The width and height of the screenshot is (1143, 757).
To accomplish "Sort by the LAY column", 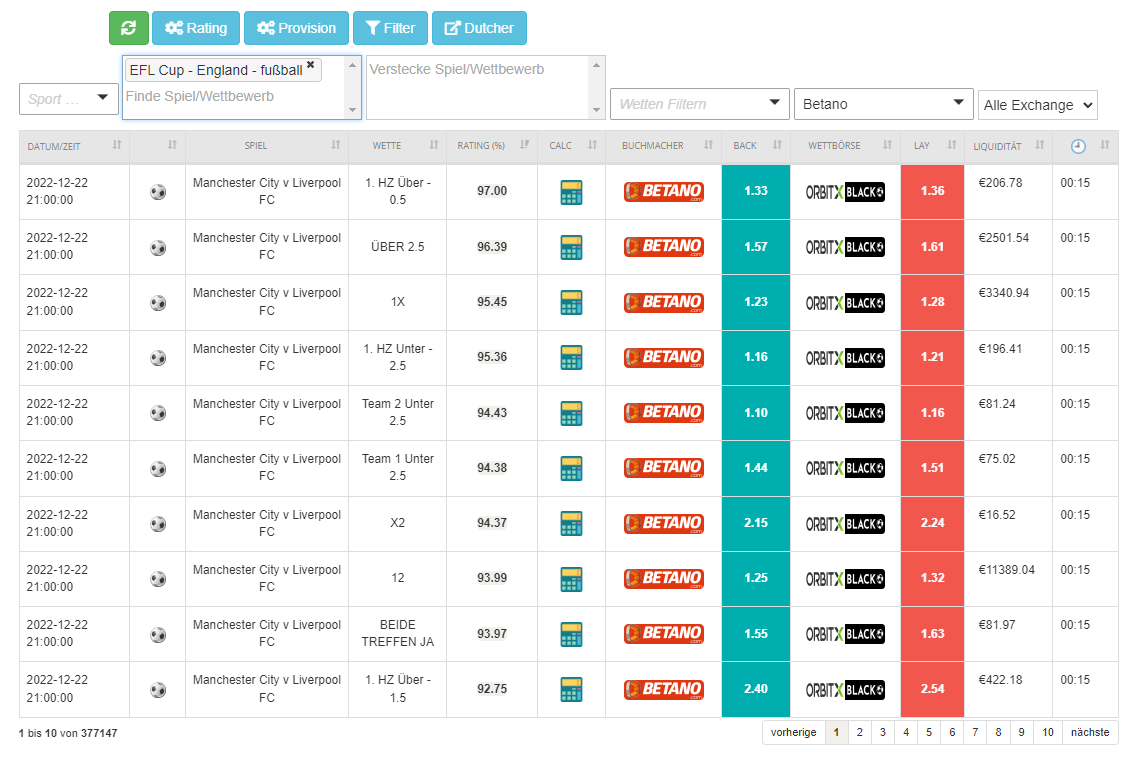I will click(932, 146).
